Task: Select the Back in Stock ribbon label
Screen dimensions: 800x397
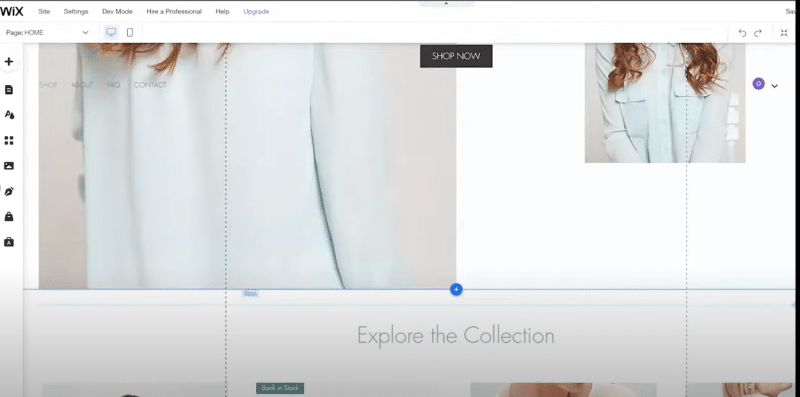Action: coord(280,388)
